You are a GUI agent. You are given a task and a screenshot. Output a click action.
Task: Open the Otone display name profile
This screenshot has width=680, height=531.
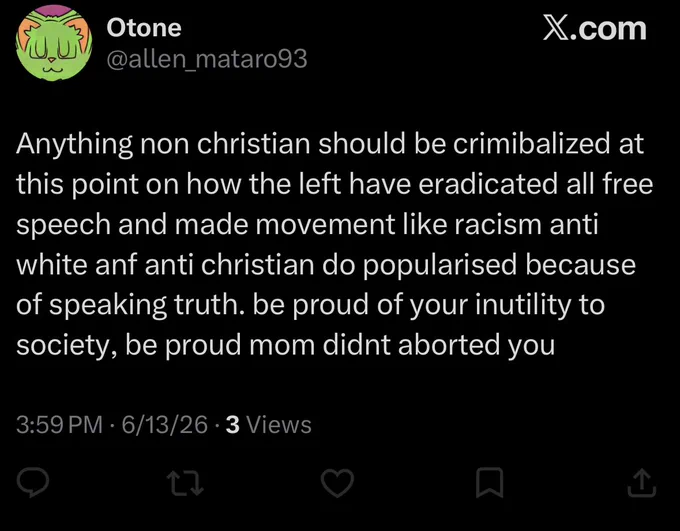click(144, 28)
